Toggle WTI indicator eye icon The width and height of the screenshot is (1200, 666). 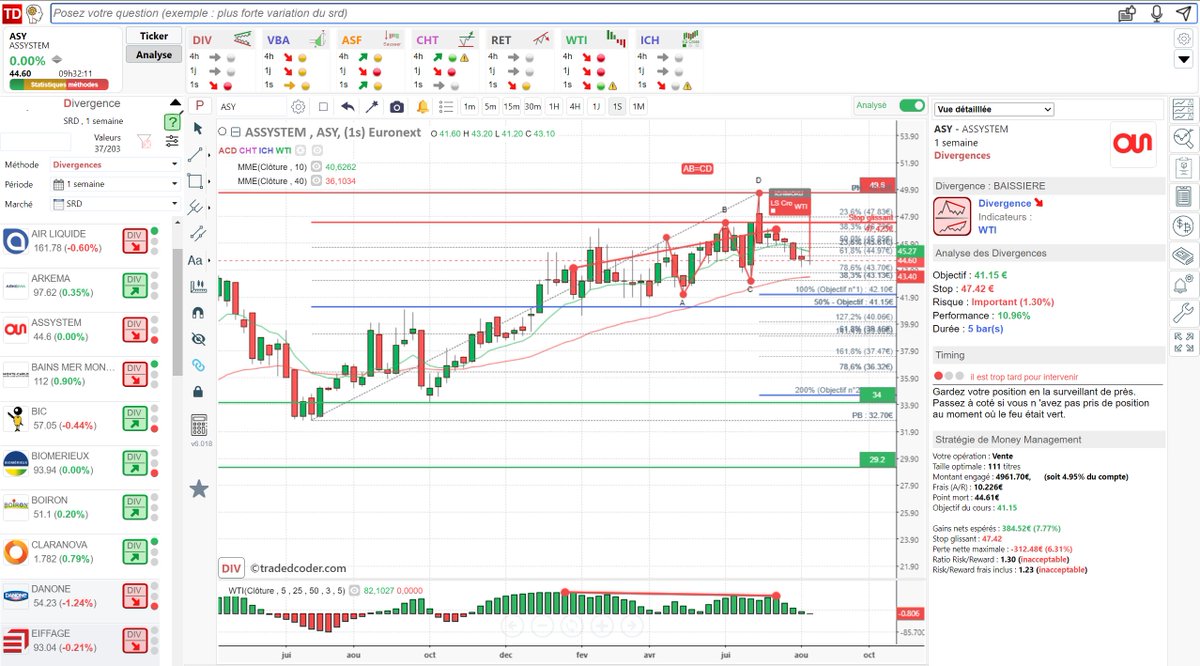pyautogui.click(x=353, y=592)
